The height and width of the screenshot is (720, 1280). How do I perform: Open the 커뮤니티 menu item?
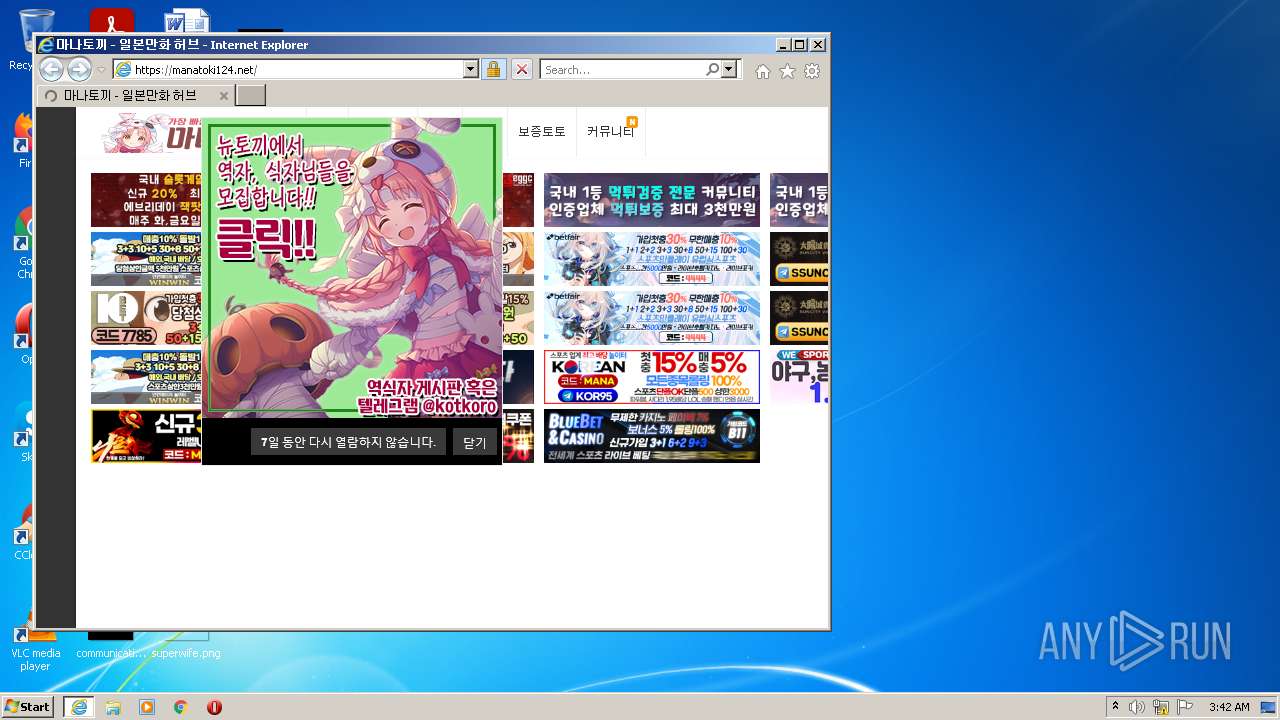click(x=611, y=131)
